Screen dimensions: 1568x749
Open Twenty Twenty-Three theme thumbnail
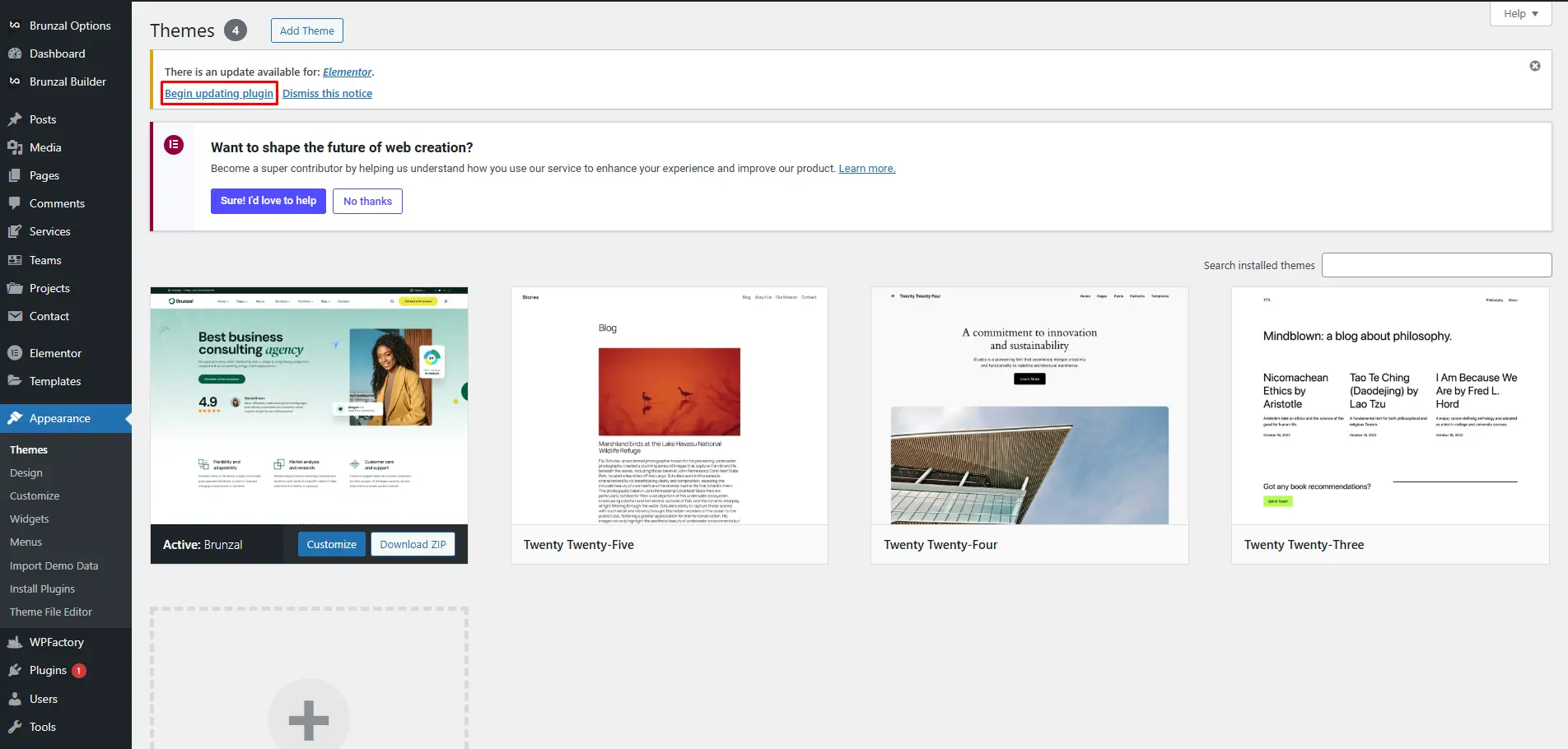[1390, 406]
